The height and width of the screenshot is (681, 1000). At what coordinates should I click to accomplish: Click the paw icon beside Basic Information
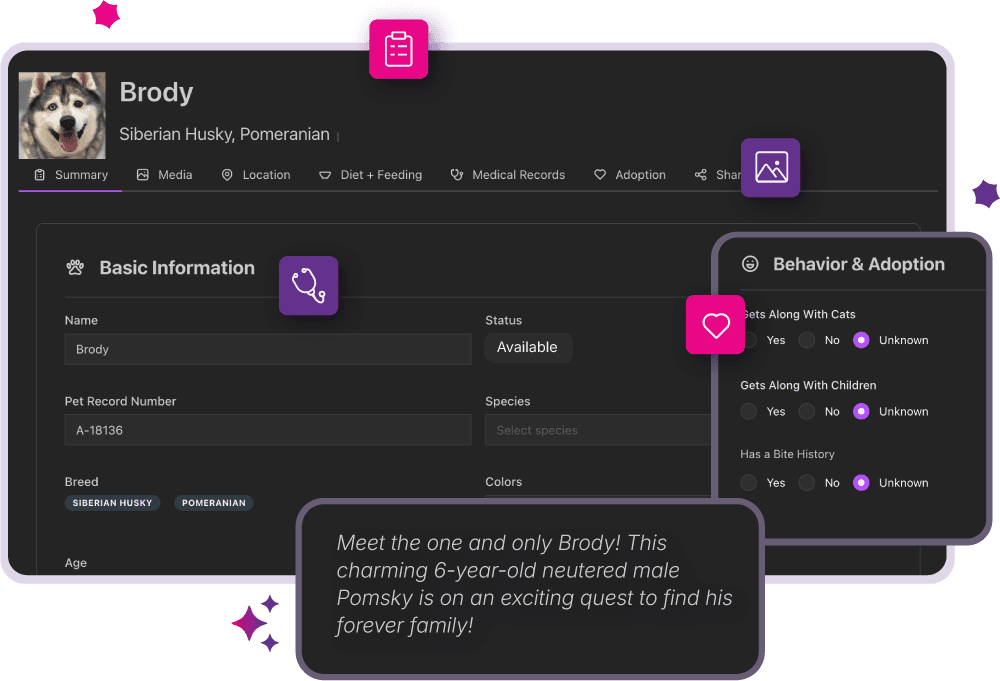click(75, 268)
